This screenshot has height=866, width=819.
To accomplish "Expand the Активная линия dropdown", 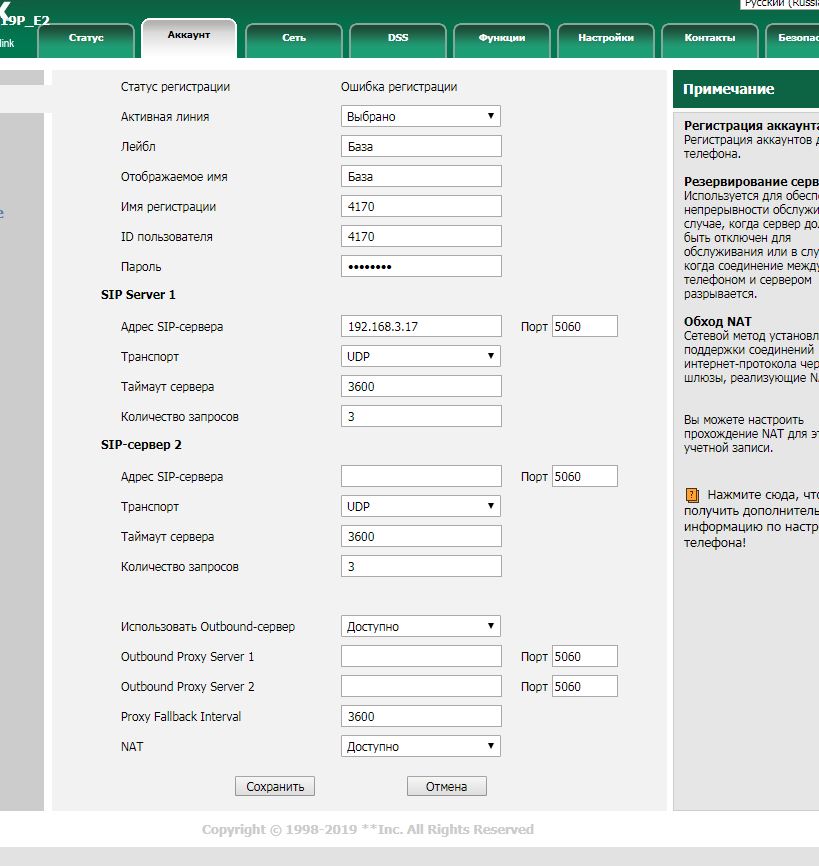I will click(420, 117).
